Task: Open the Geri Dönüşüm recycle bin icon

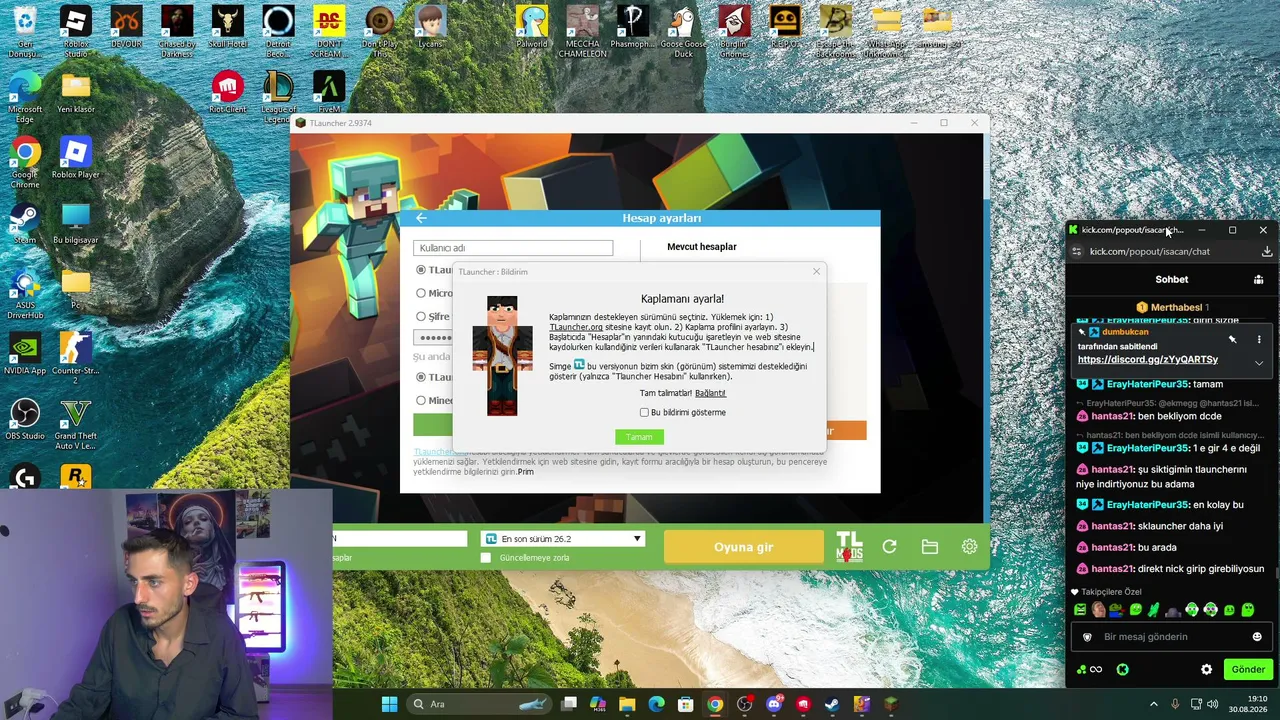Action: tap(25, 33)
